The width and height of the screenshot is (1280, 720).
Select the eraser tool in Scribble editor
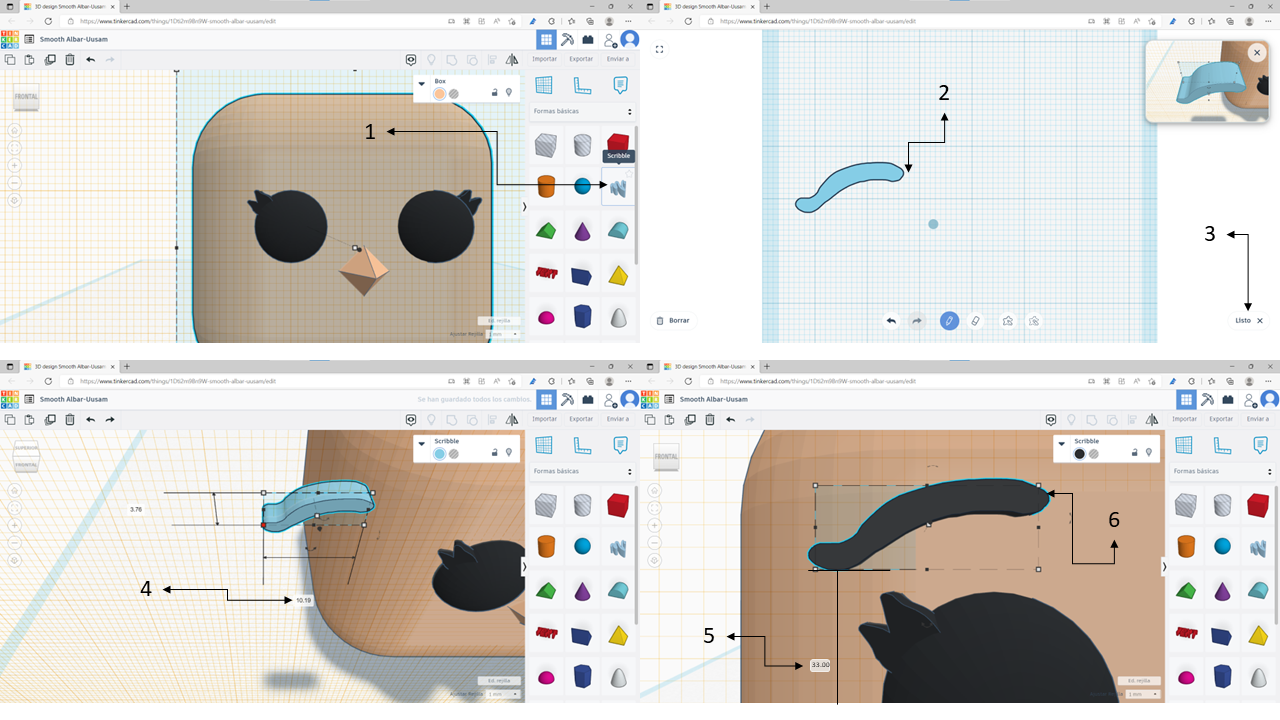click(x=977, y=321)
